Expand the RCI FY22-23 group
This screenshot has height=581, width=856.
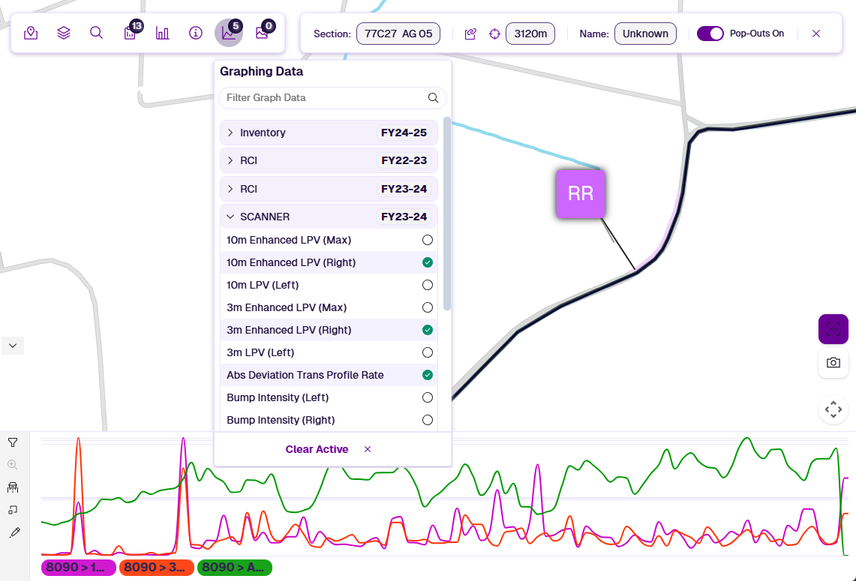click(x=329, y=161)
